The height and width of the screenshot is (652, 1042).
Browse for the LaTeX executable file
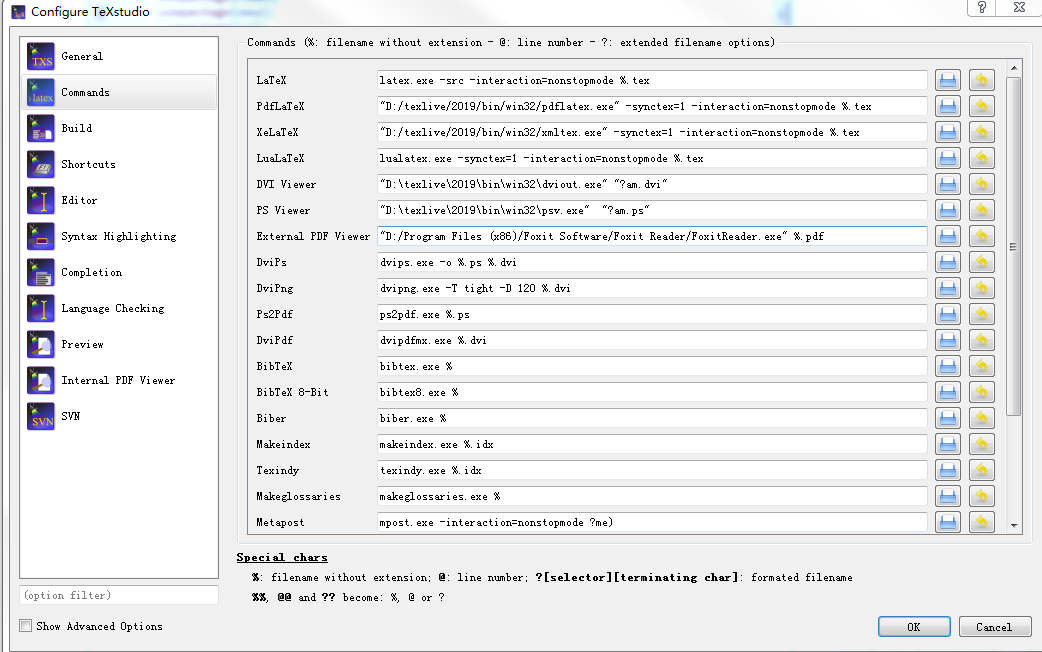tap(947, 80)
